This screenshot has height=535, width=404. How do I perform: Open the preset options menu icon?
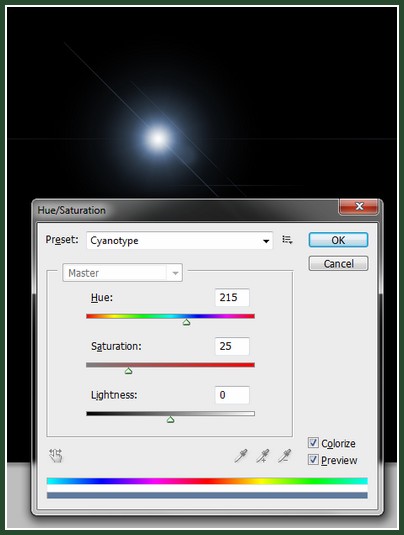(x=287, y=240)
